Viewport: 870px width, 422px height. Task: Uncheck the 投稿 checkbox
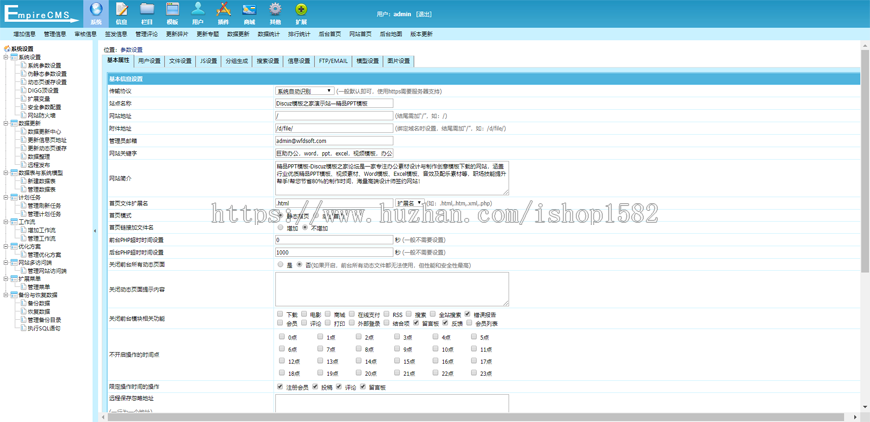tap(315, 386)
